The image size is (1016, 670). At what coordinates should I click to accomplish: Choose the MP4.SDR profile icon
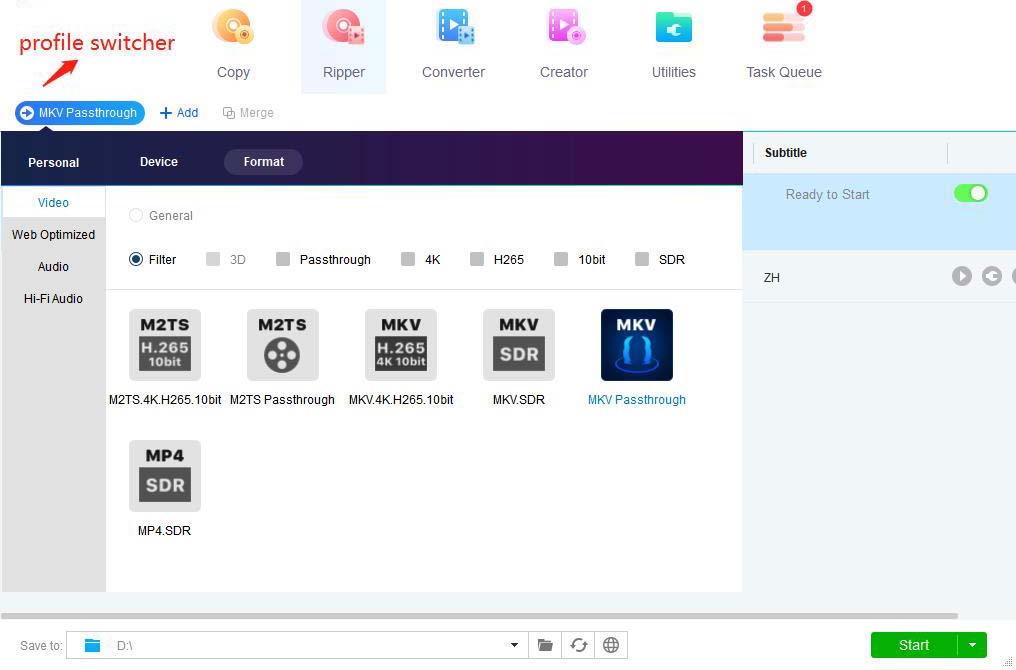pyautogui.click(x=165, y=476)
